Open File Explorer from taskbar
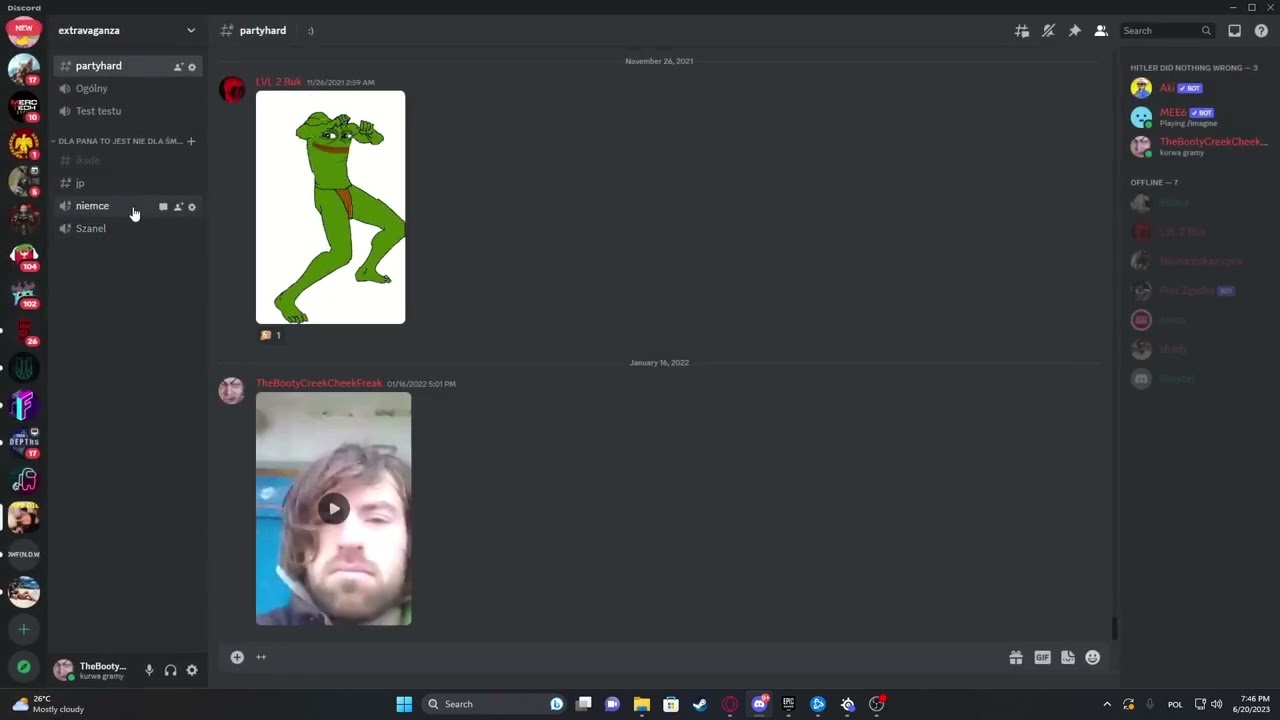The image size is (1280, 720). [642, 704]
